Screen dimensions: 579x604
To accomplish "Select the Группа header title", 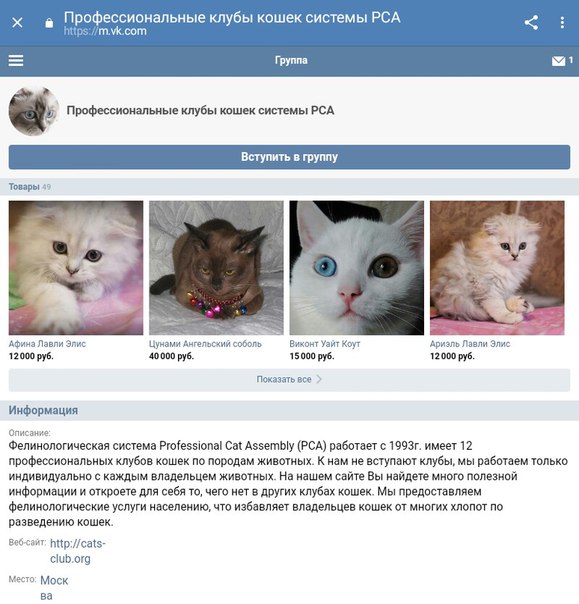I will 291,60.
